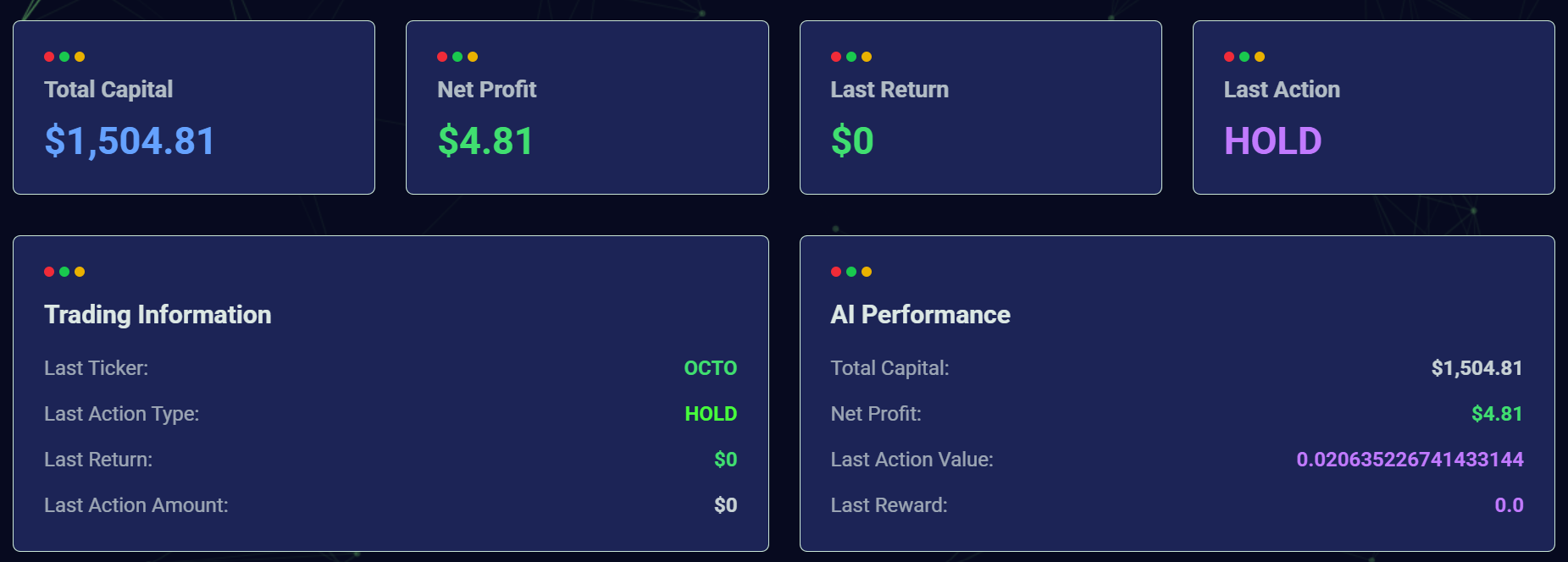Click the Last Reward value 0.0
This screenshot has height=562, width=1568.
(1509, 505)
